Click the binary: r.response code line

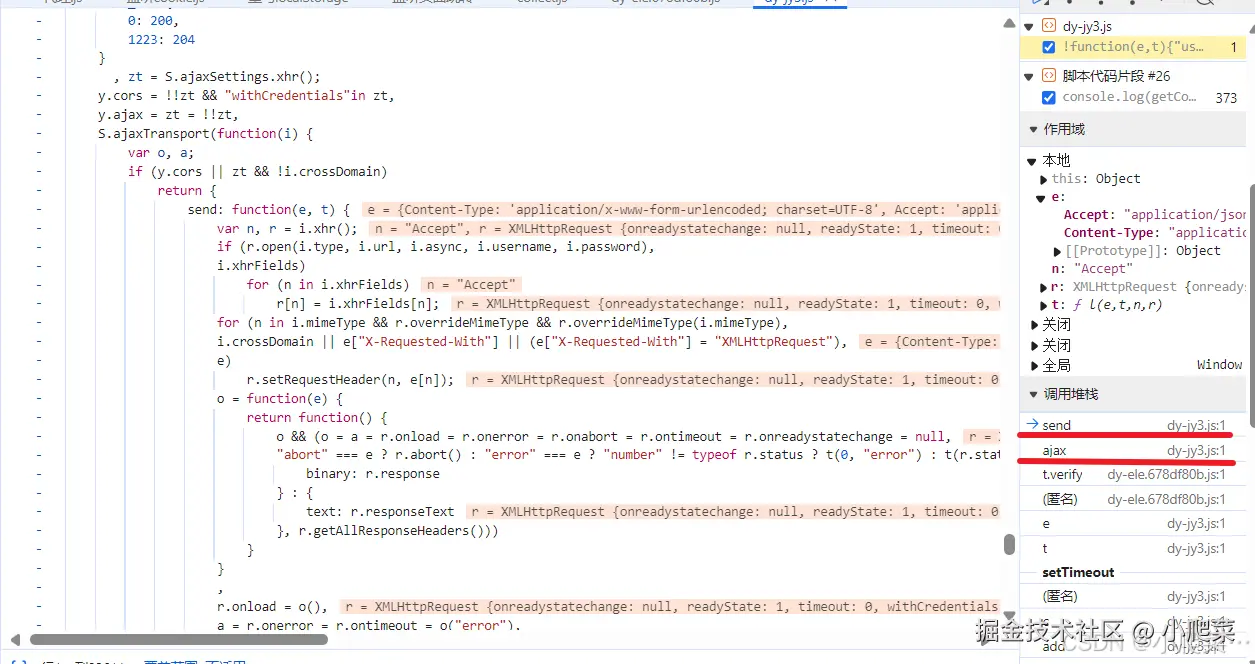[x=372, y=474]
